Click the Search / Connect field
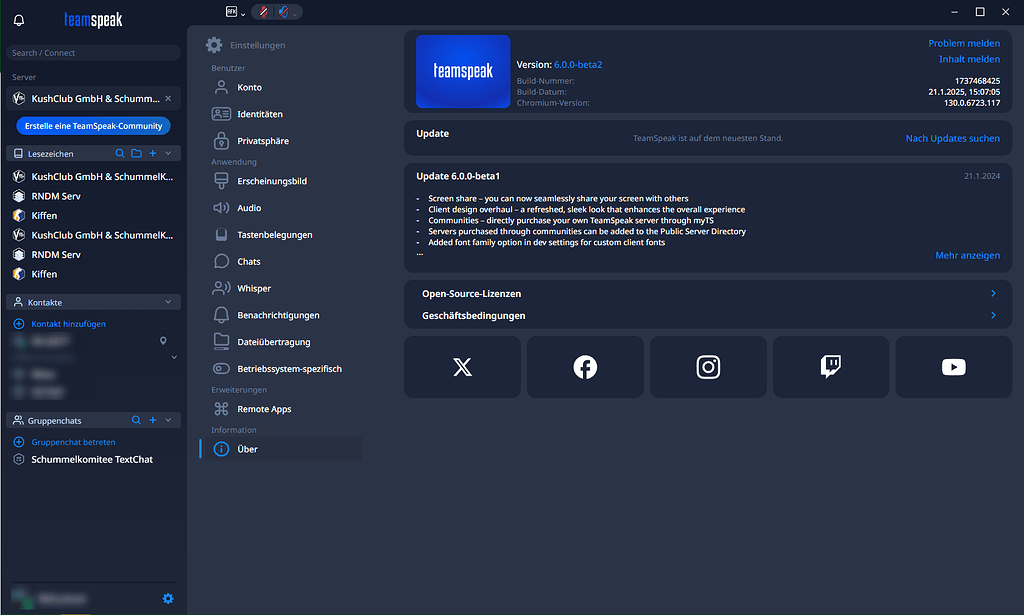Image resolution: width=1024 pixels, height=615 pixels. (x=92, y=52)
